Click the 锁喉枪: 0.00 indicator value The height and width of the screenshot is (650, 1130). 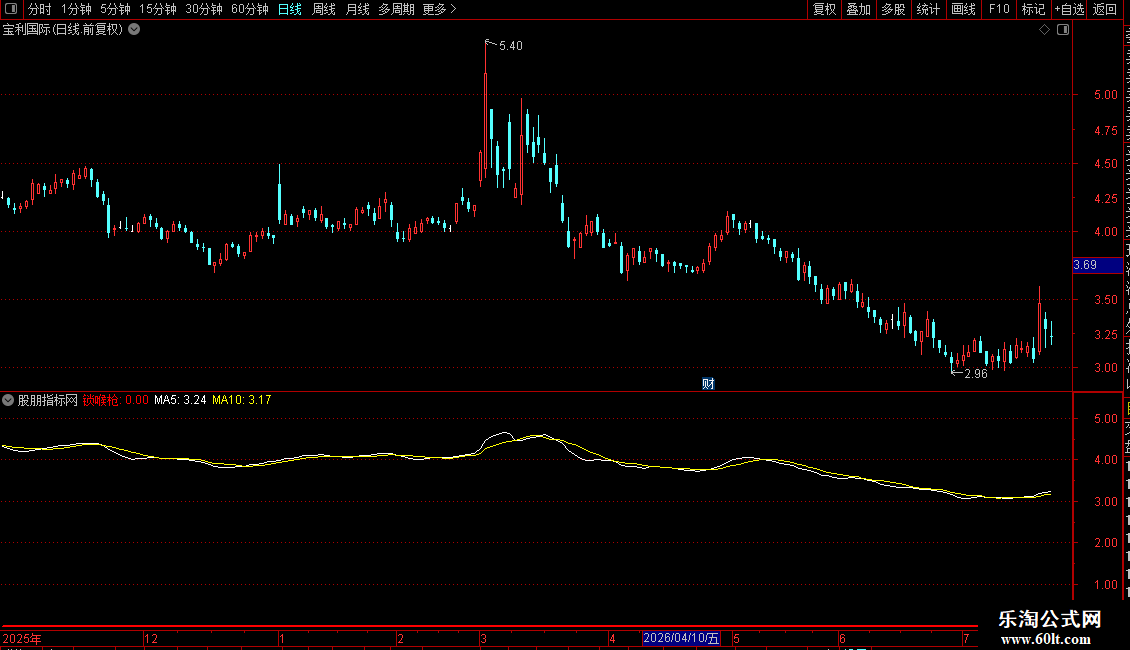click(115, 400)
